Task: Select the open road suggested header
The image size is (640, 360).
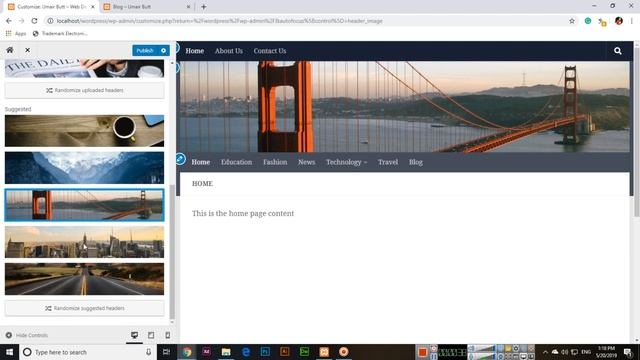Action: pos(84,279)
